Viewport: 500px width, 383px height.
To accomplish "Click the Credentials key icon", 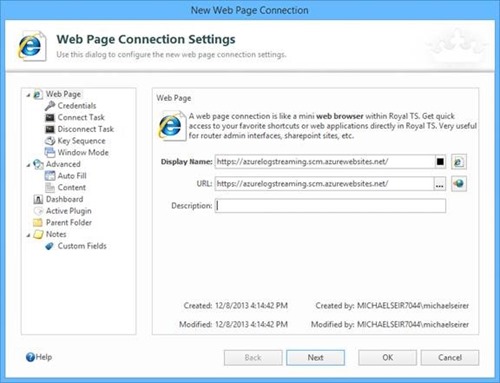I will (50, 106).
